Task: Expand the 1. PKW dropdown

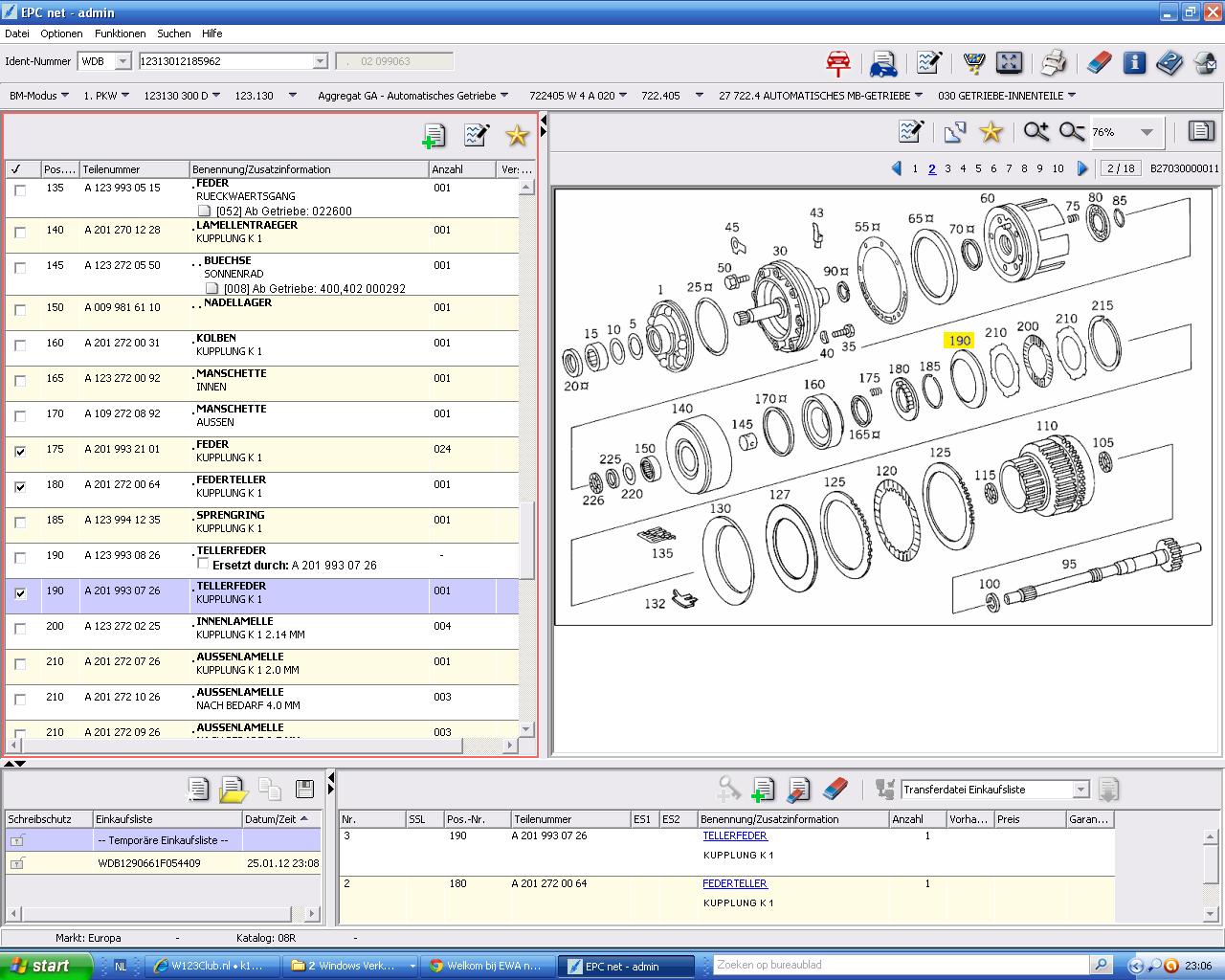Action: (124, 96)
